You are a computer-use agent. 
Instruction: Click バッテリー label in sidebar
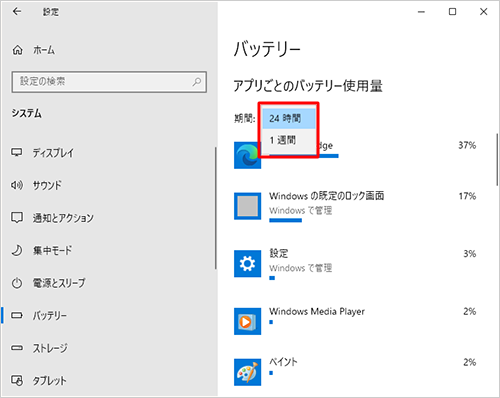50,315
